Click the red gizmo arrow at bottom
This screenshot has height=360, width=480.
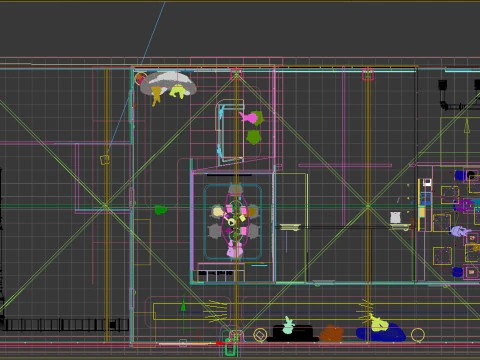click(x=219, y=343)
